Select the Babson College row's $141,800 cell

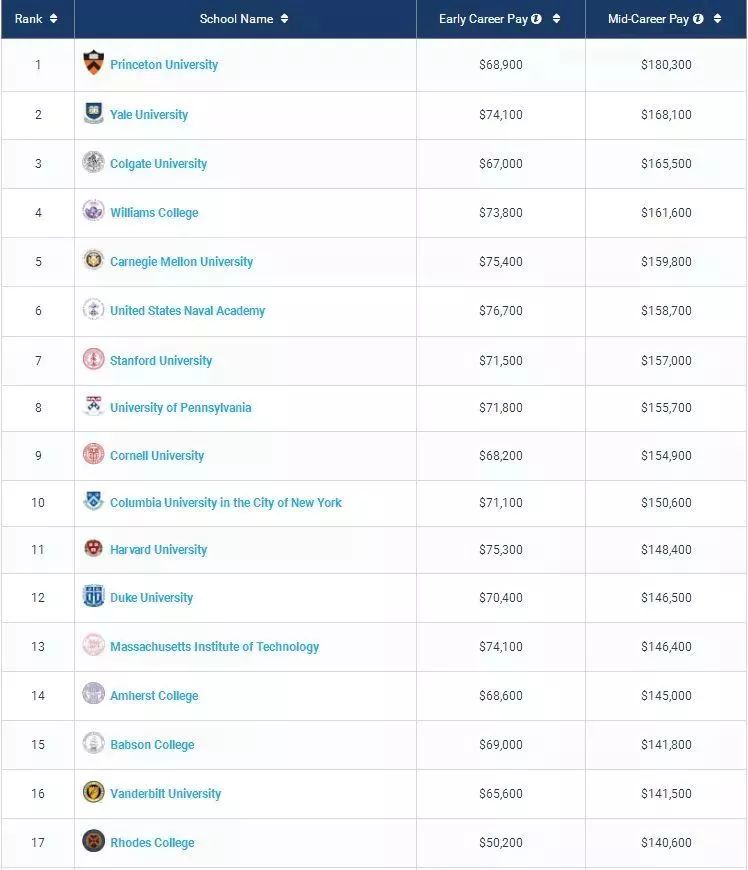pyautogui.click(x=666, y=744)
